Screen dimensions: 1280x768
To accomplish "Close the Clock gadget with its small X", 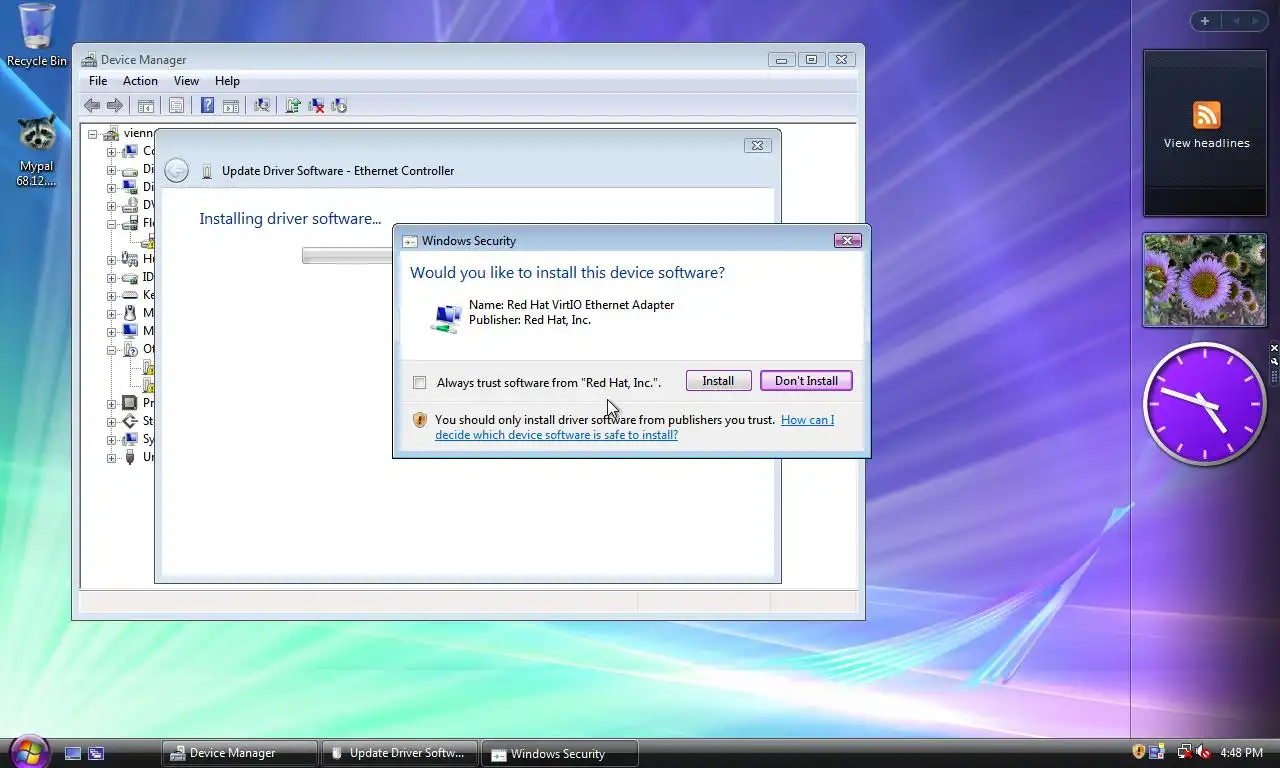I will point(1275,348).
